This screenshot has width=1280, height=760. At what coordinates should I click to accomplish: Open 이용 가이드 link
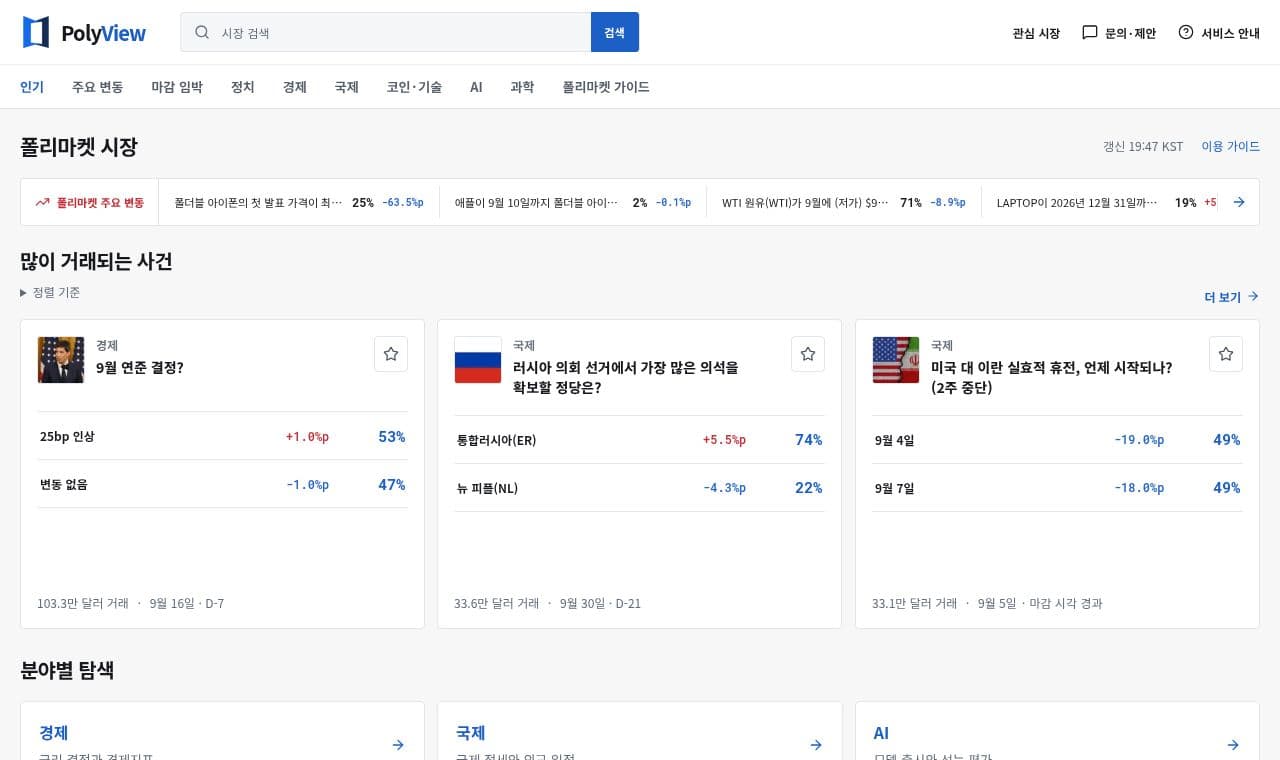pos(1230,146)
